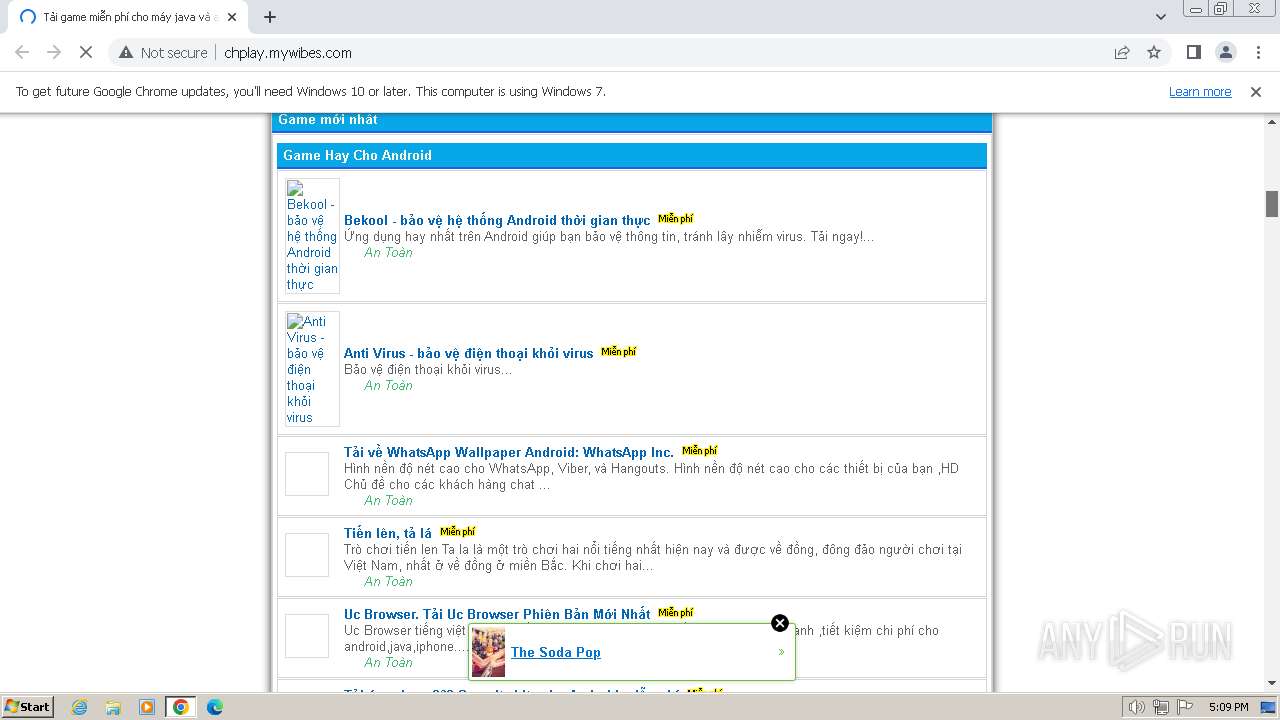Open Uc Browser Phiên Bản Mới Nhất link
1280x720 pixels.
pos(497,614)
